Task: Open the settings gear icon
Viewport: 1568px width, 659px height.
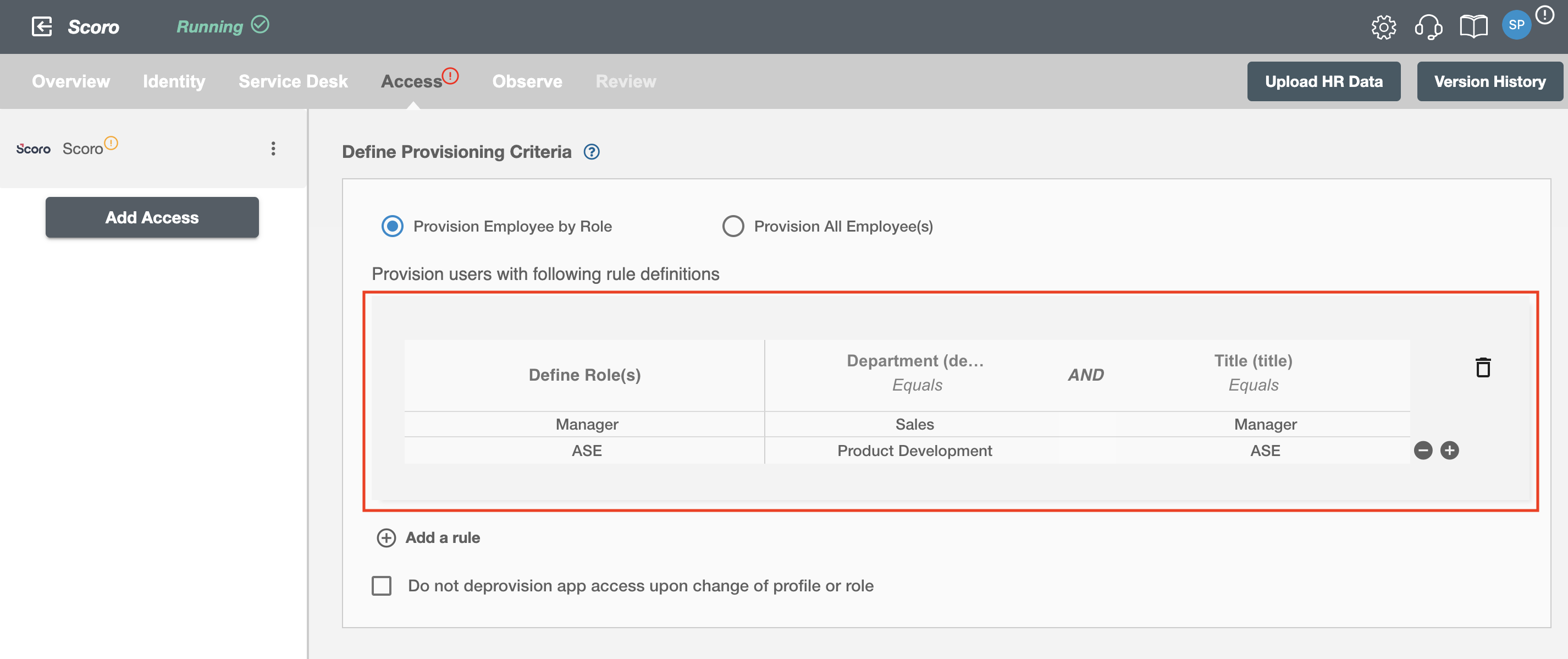Action: pos(1383,27)
